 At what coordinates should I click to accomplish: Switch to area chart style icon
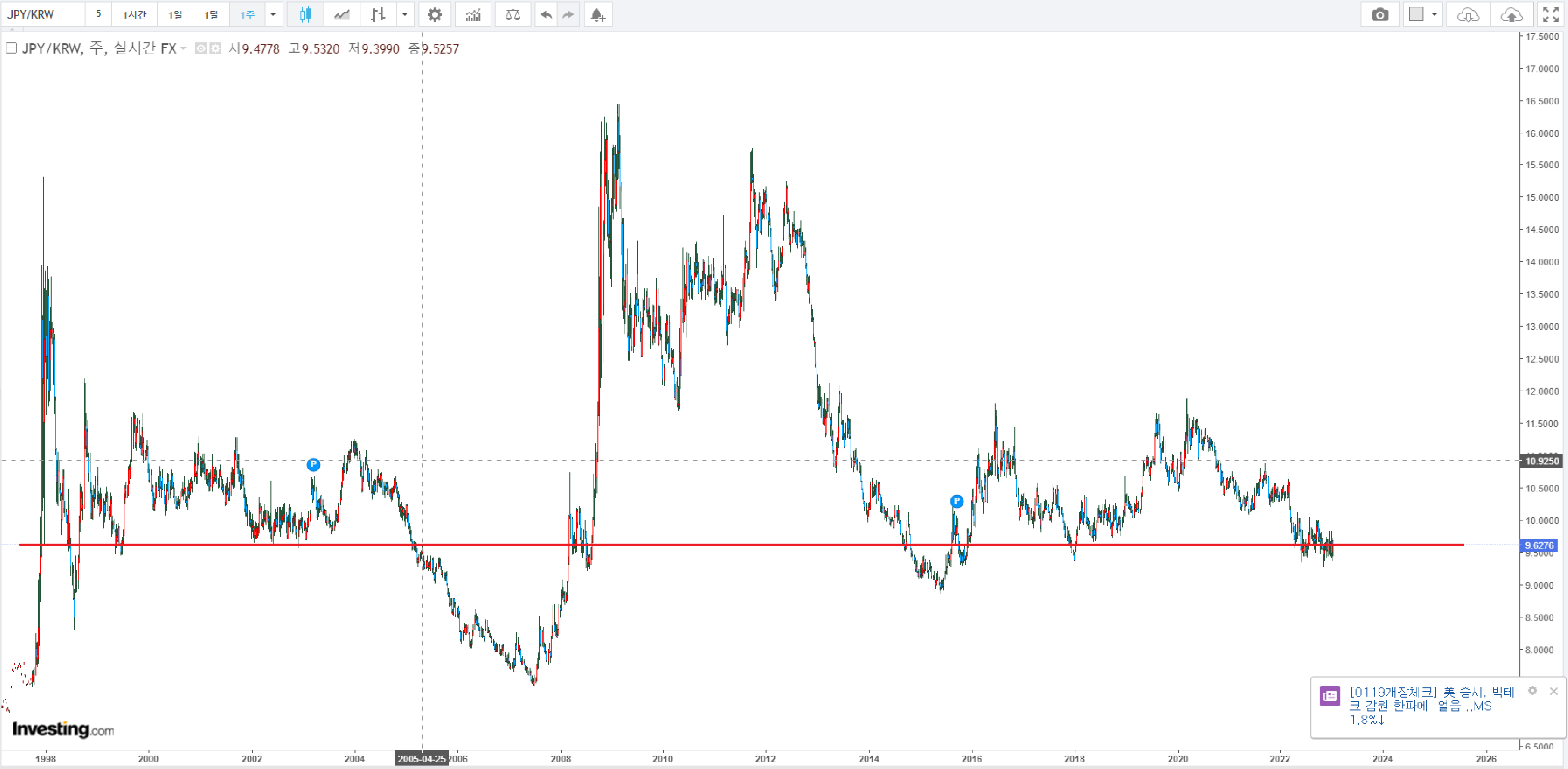(x=341, y=15)
